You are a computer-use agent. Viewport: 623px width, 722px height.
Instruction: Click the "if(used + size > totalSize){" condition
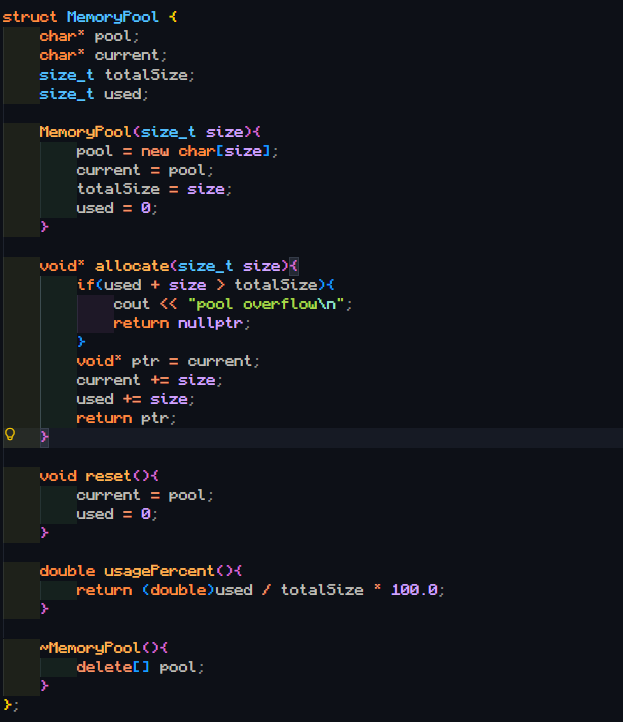point(205,285)
